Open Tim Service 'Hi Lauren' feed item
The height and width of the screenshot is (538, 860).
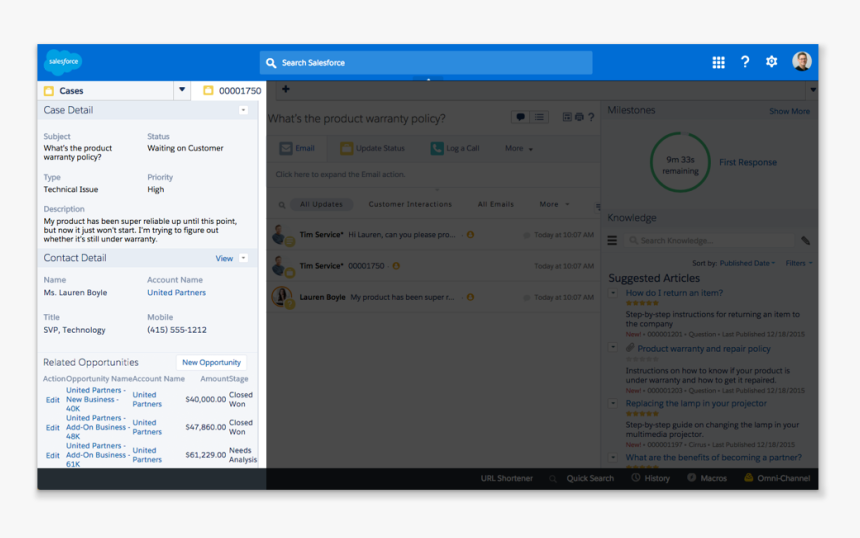(x=433, y=235)
